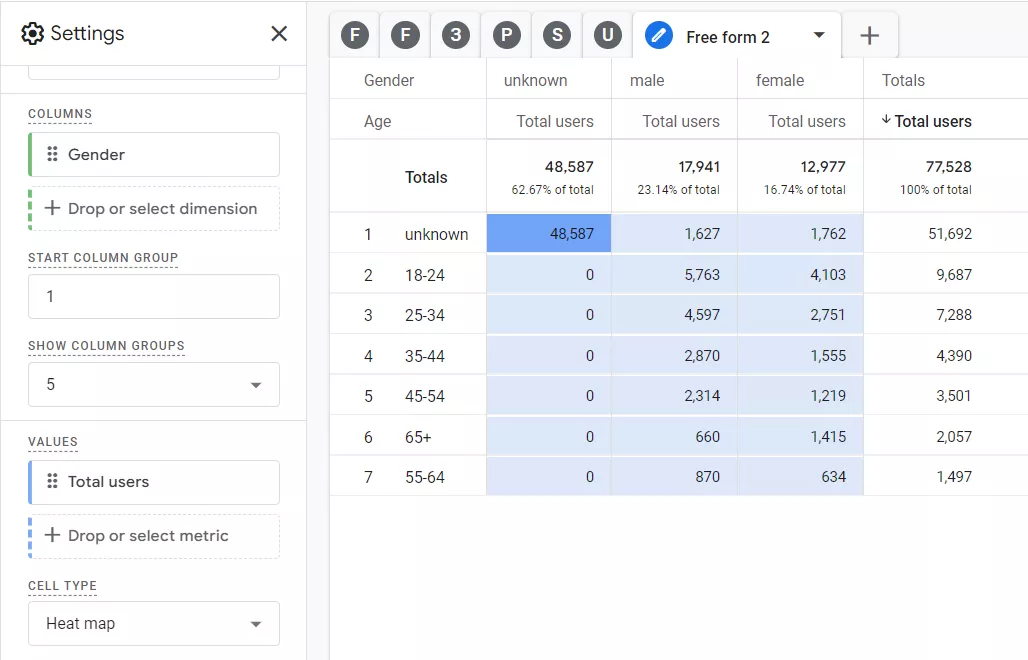Click the male 4,597 cell for 25-34
This screenshot has width=1028, height=660.
click(674, 315)
